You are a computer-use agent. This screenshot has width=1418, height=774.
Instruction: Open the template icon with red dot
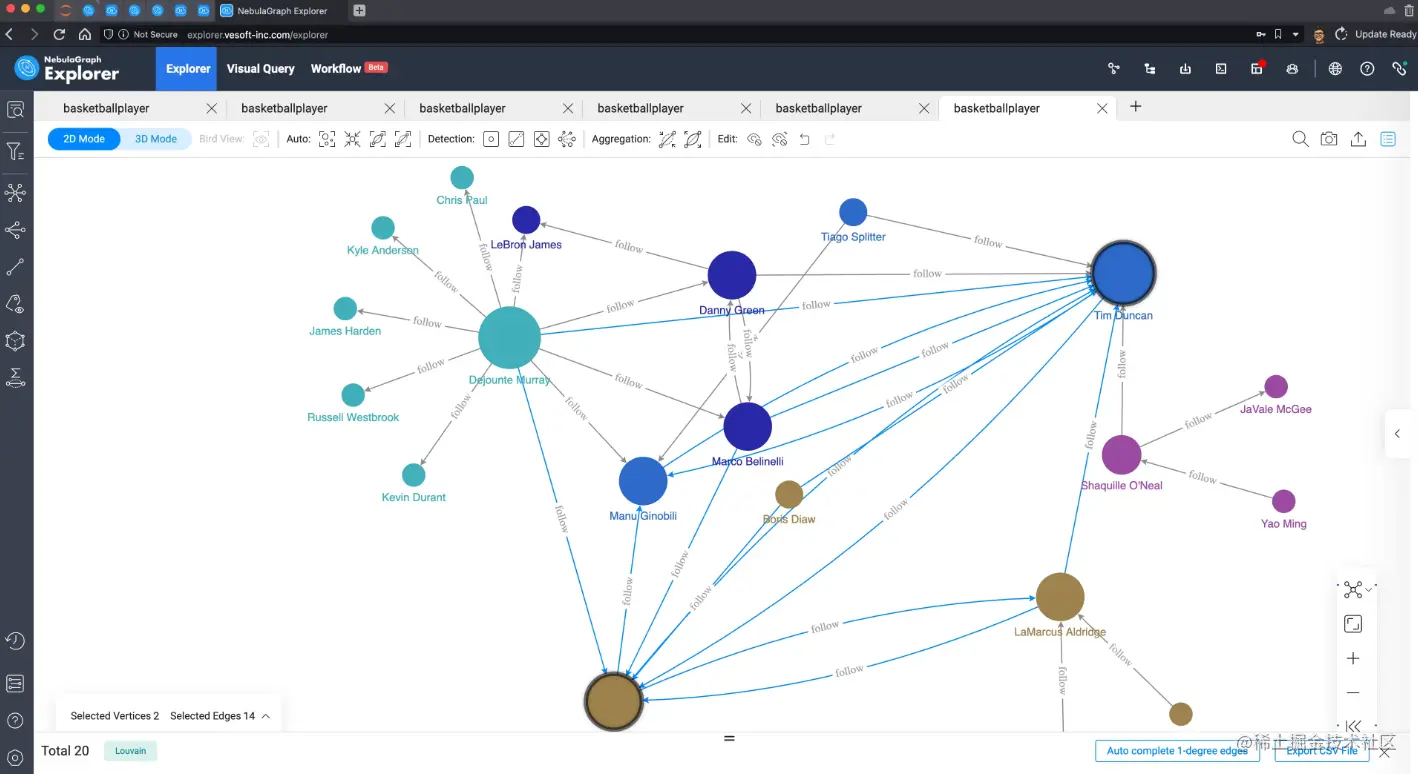(x=1257, y=69)
